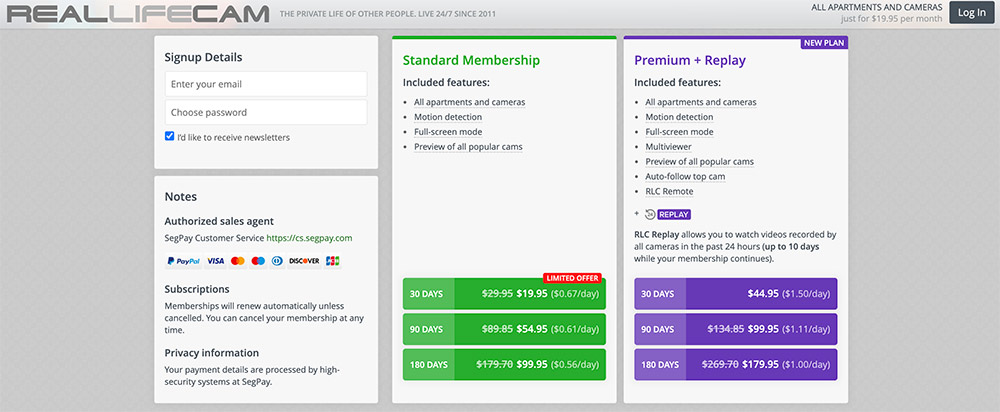Click the Subscriptions heading

(197, 289)
